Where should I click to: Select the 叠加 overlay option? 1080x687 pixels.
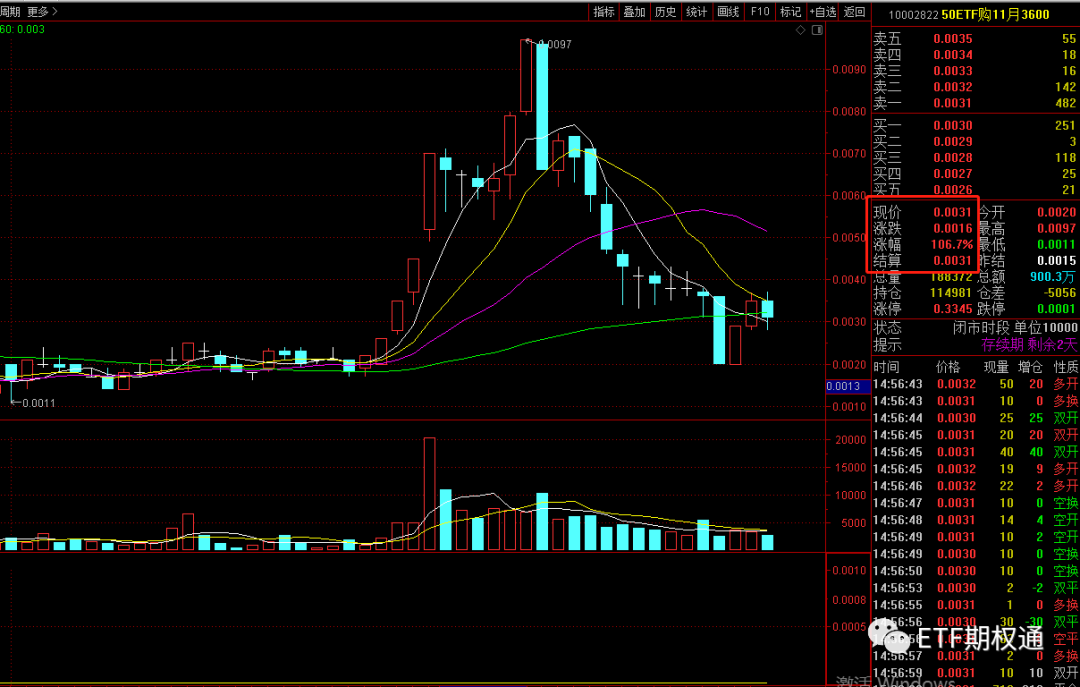[634, 11]
